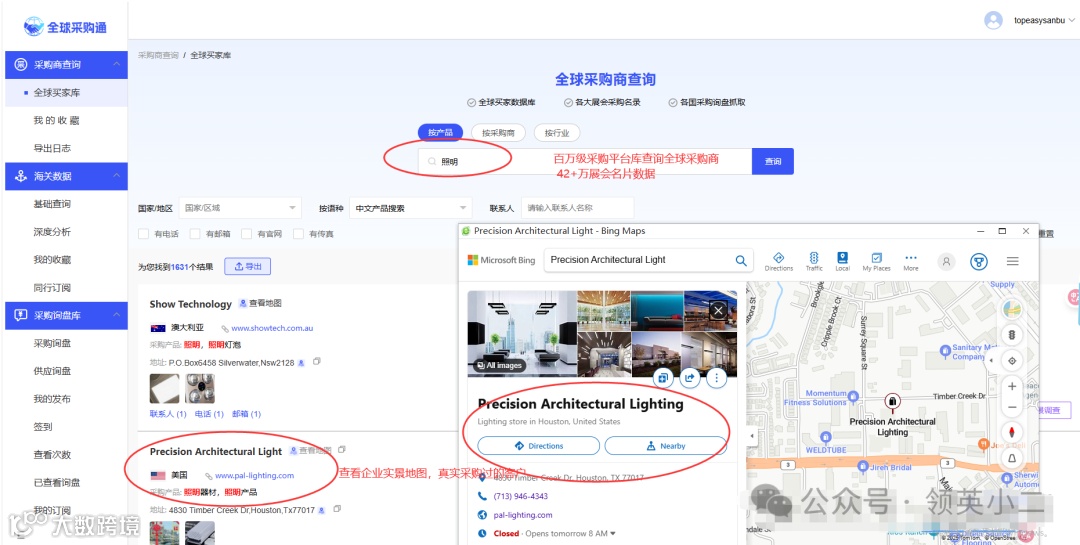Click the Precision Architectural Lighting map pin
Screen dimensions: 1080x545
pos(892,401)
